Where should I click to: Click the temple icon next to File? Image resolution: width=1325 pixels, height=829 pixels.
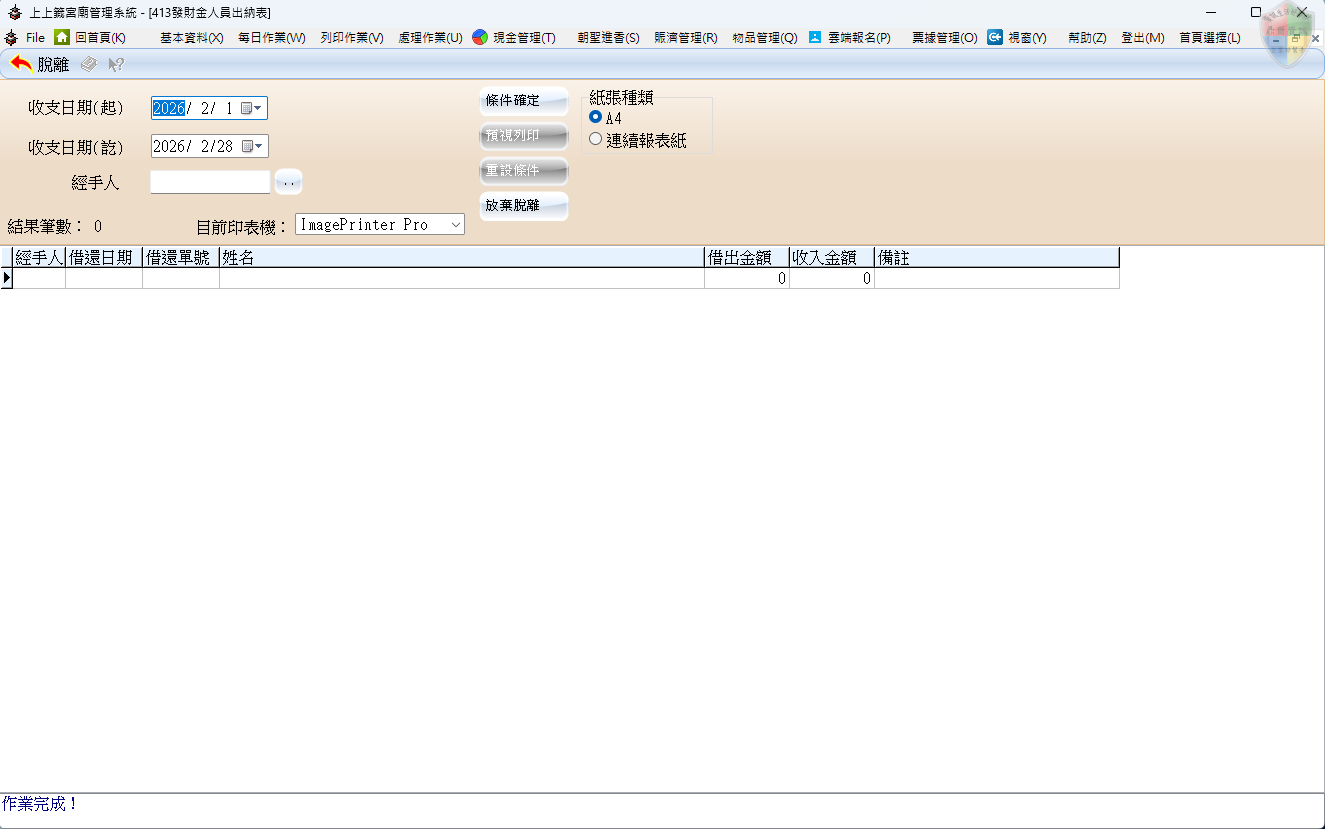pyautogui.click(x=11, y=37)
